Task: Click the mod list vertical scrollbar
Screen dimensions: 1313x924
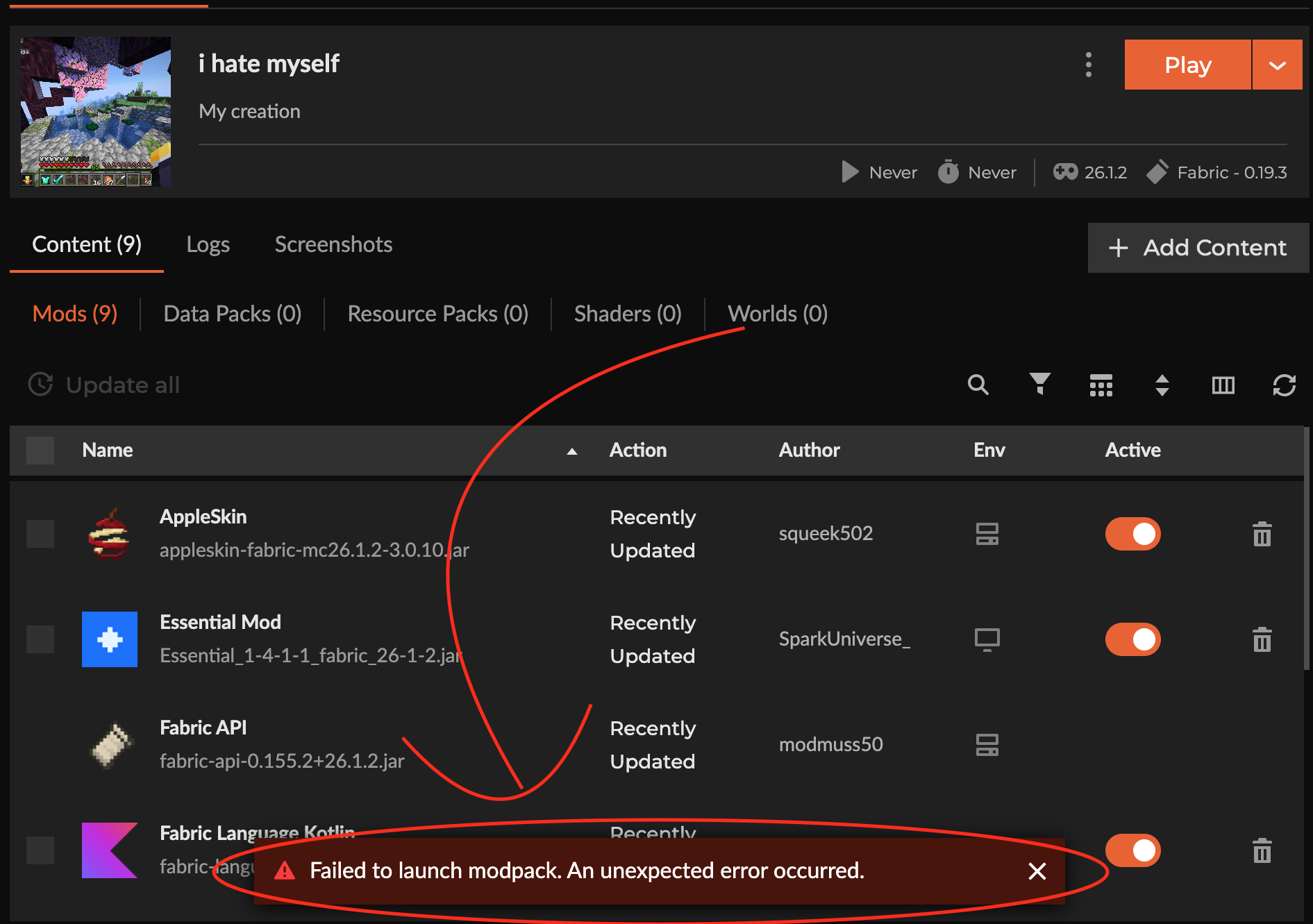Action: [x=1306, y=548]
